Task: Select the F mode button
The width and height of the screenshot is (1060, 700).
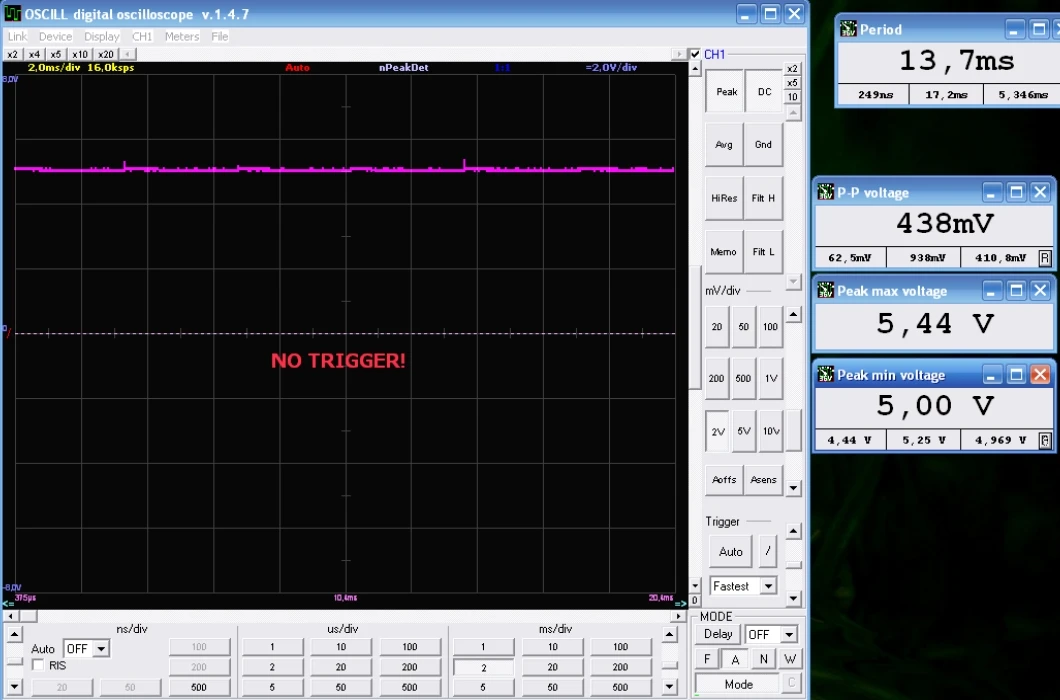Action: [x=707, y=659]
